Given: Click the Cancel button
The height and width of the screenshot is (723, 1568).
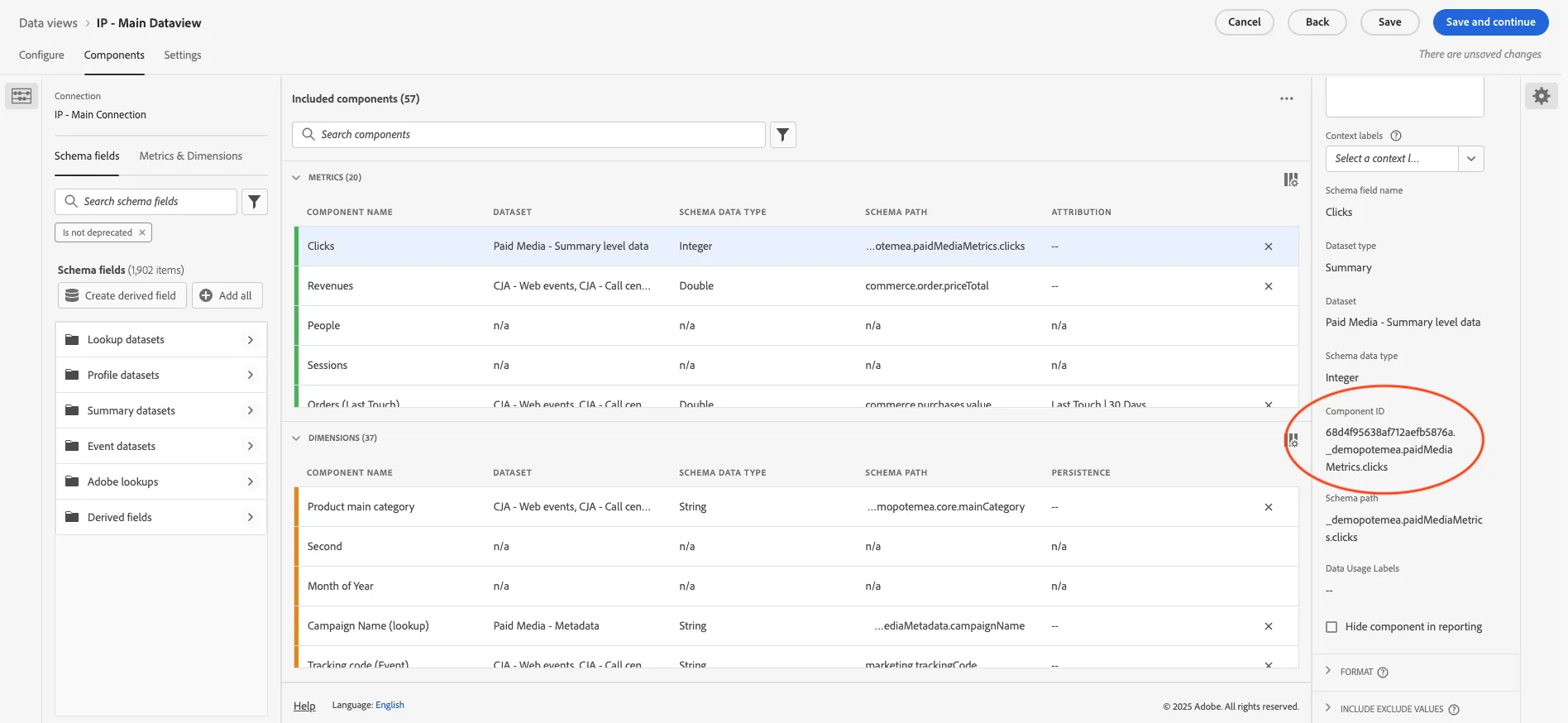Looking at the screenshot, I should 1245,22.
